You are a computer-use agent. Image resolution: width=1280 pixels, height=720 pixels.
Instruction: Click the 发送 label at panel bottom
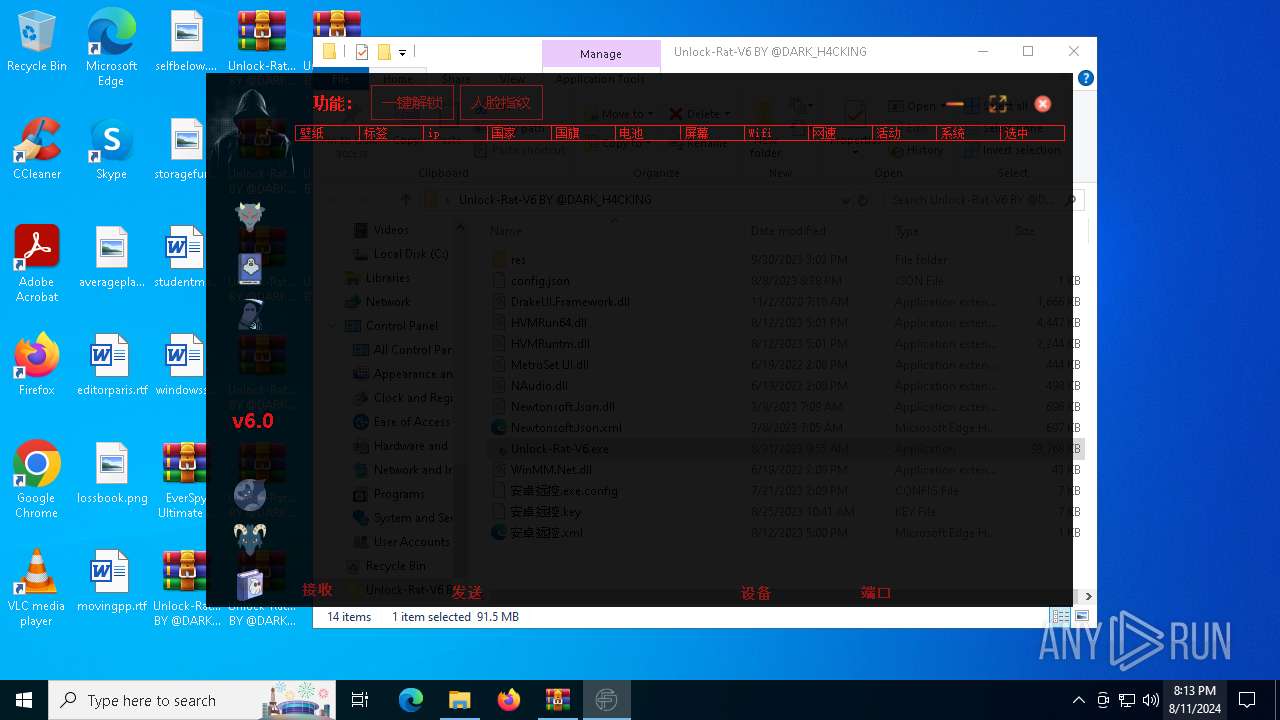coord(466,592)
